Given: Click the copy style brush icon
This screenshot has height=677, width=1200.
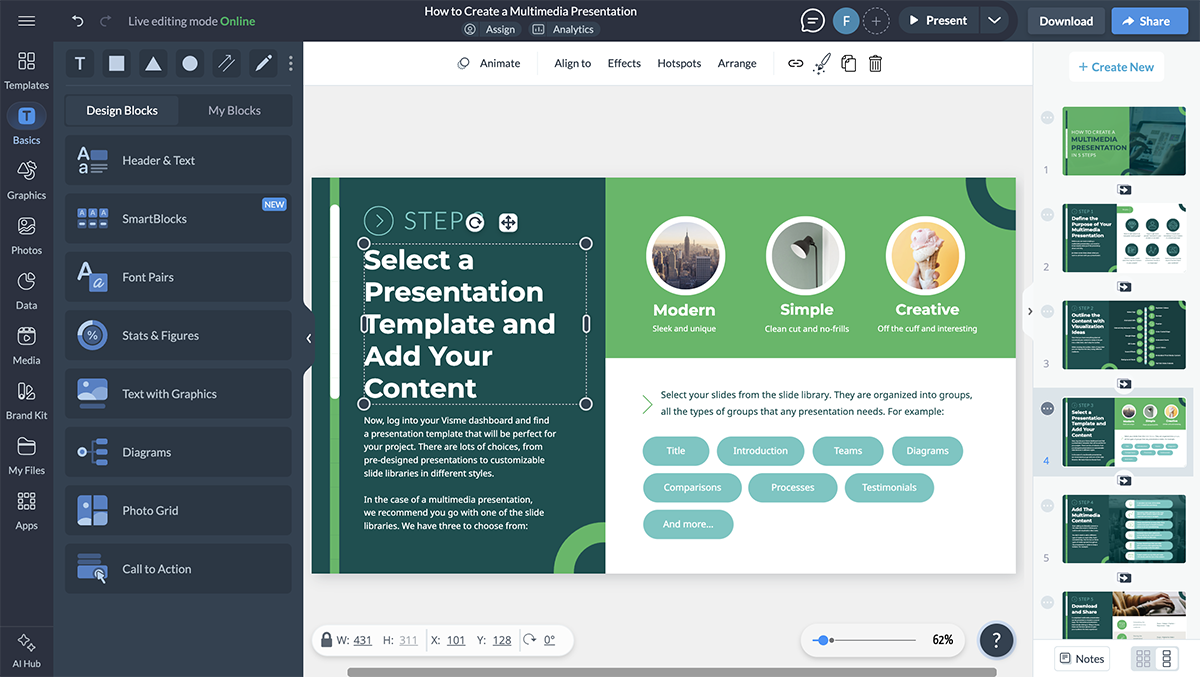Looking at the screenshot, I should point(821,64).
